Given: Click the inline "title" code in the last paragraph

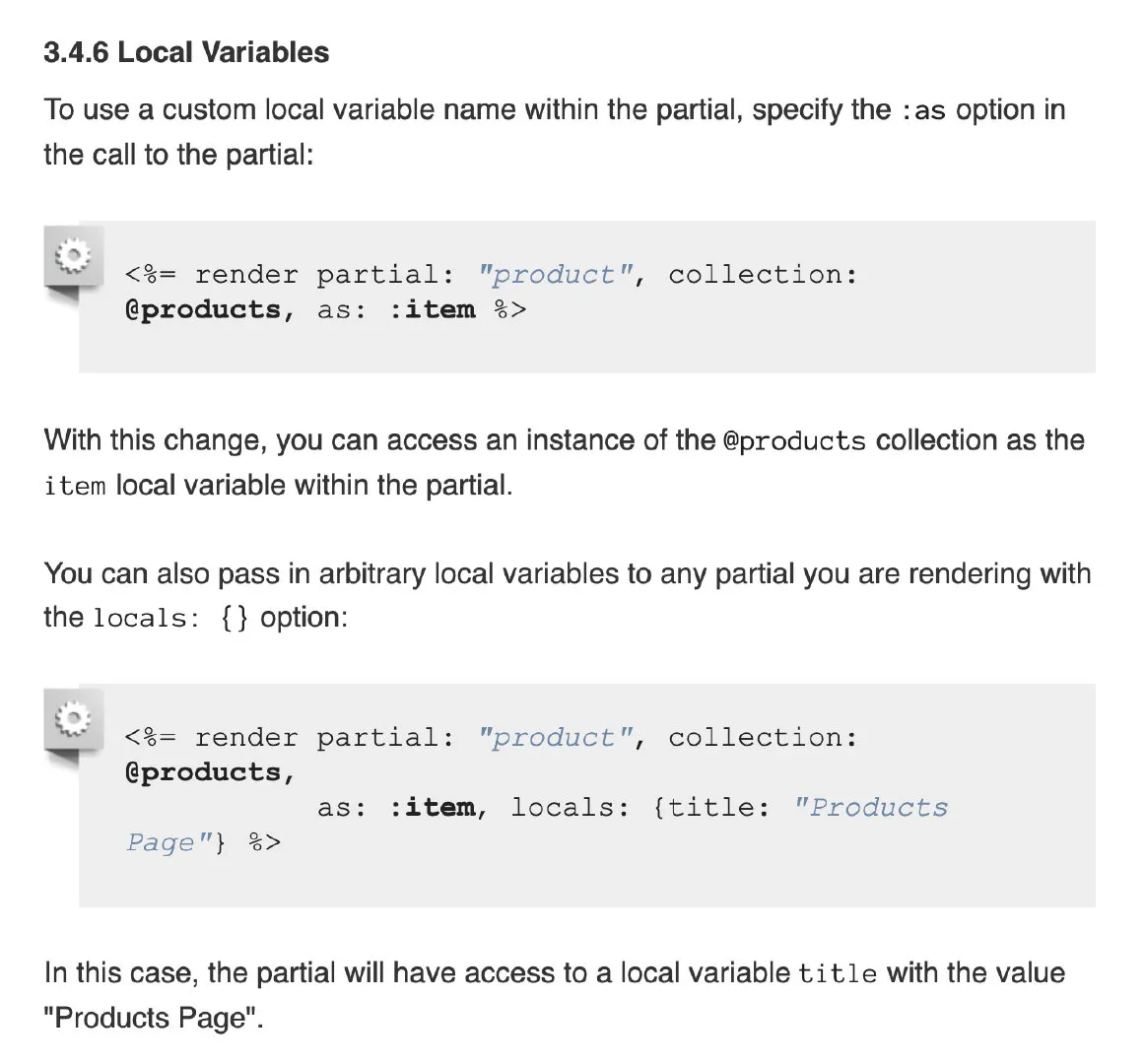Looking at the screenshot, I should 838,974.
